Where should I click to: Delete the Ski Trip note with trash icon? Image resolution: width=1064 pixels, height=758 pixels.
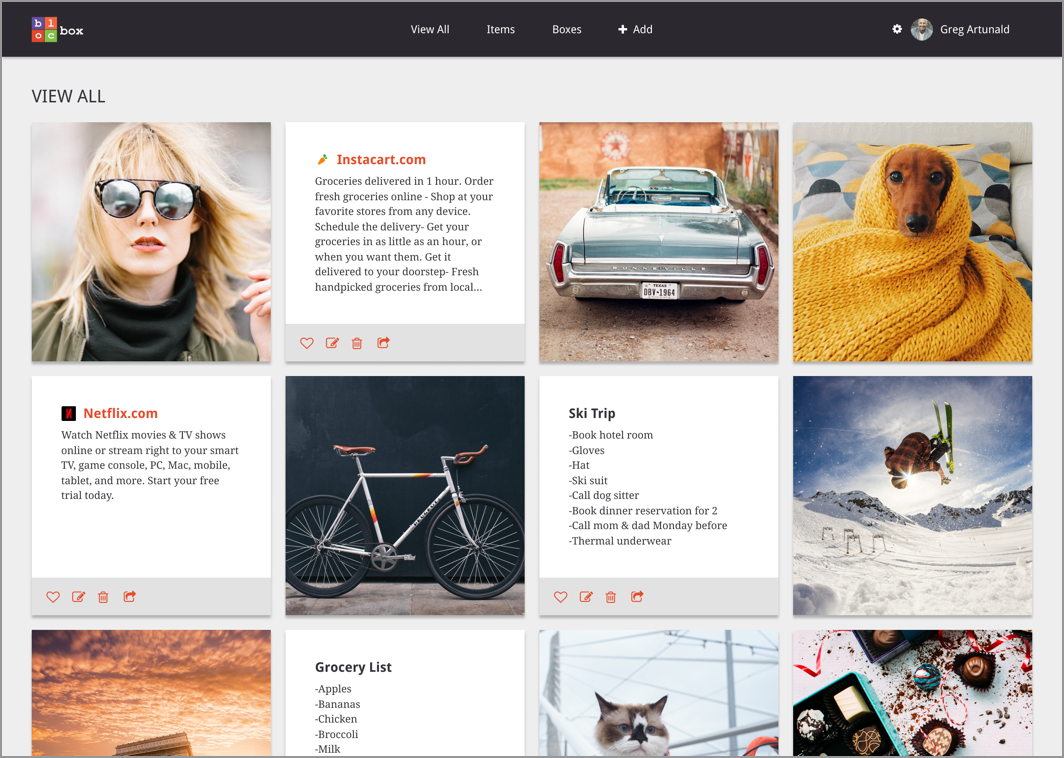pyautogui.click(x=611, y=596)
